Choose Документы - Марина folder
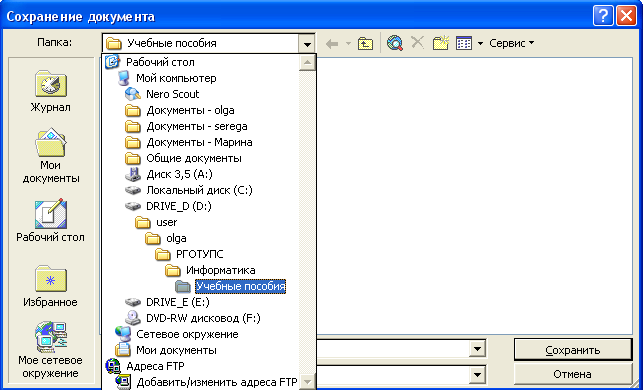Screen dimensions: 644x390 click(199, 142)
